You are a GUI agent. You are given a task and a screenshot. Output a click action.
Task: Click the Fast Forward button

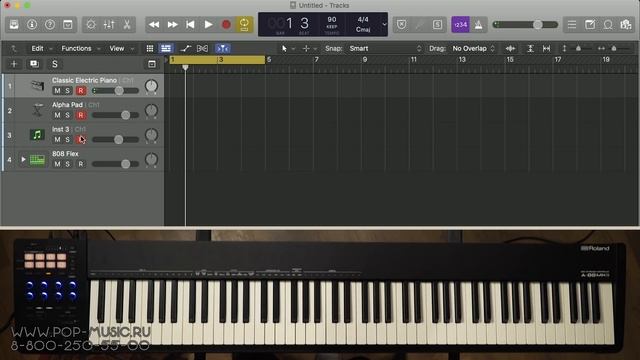click(172, 24)
